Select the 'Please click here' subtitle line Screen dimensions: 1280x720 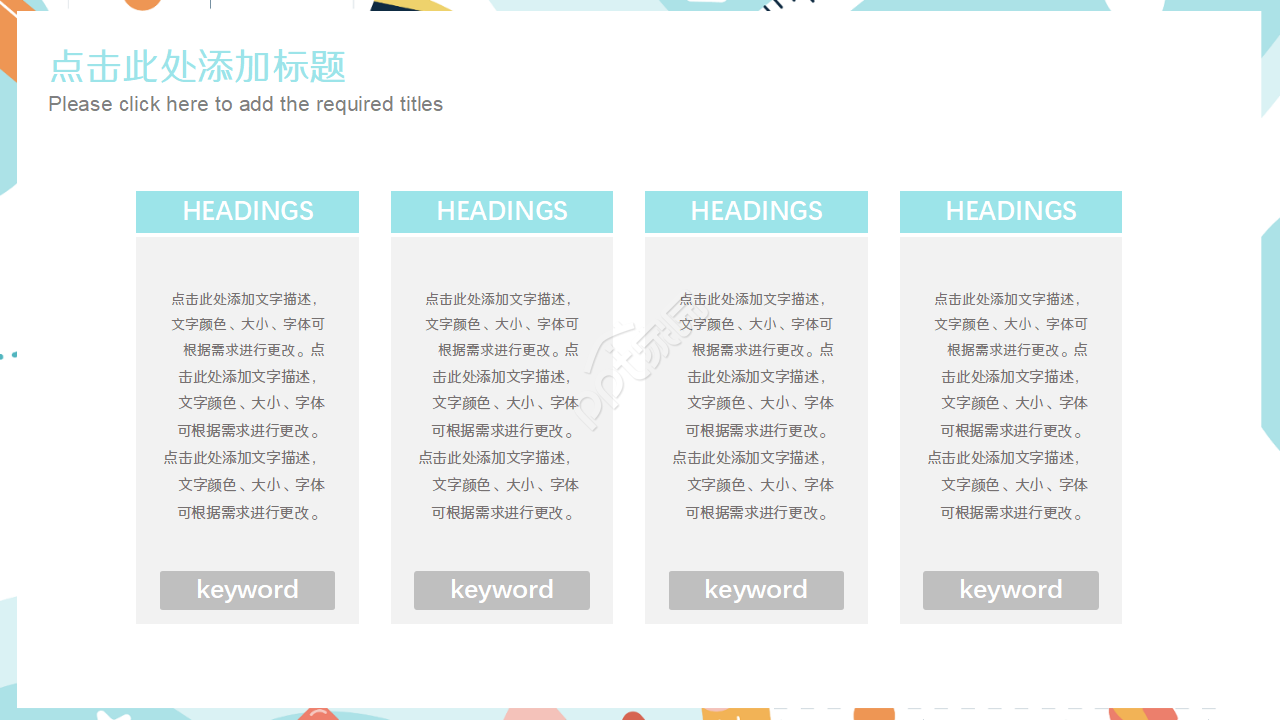245,104
